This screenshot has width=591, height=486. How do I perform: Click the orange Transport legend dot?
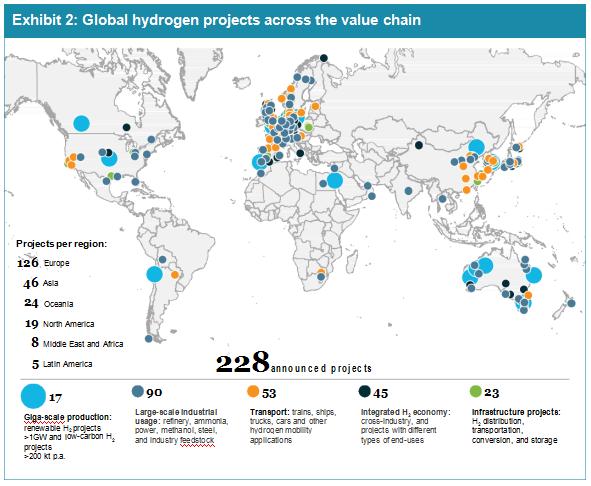click(x=253, y=391)
